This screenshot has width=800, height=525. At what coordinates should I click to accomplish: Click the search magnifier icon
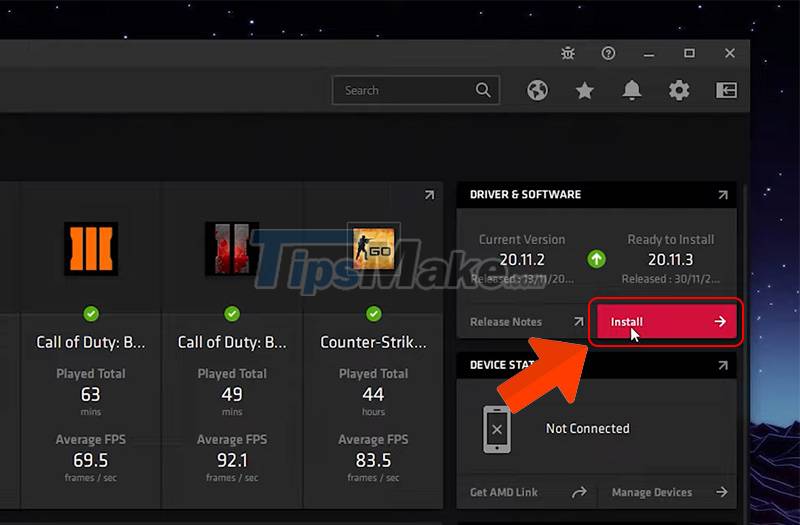[483, 90]
